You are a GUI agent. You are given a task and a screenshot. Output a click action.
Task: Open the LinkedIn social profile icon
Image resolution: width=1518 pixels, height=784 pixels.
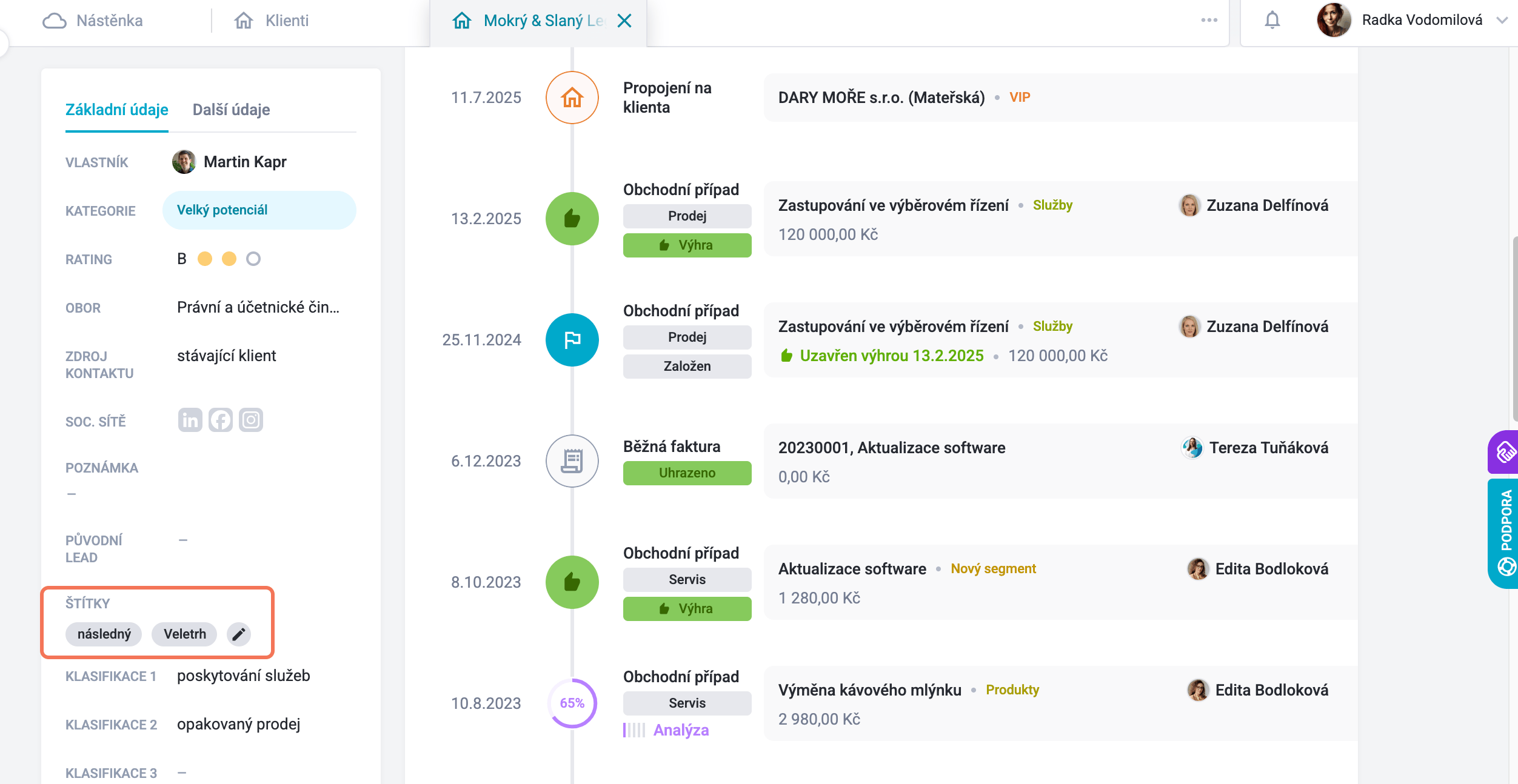(190, 420)
